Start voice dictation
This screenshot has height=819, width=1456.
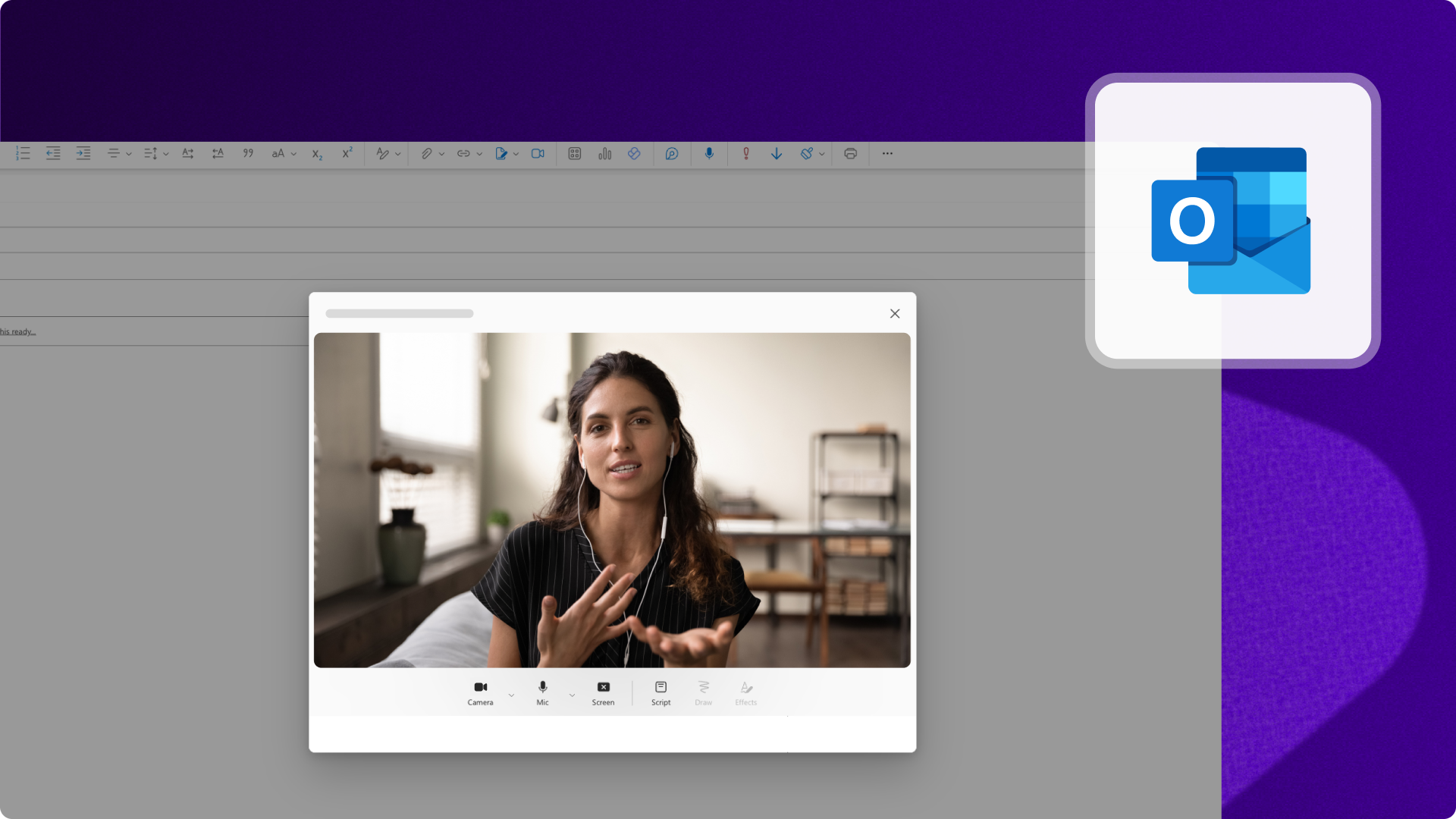coord(708,154)
